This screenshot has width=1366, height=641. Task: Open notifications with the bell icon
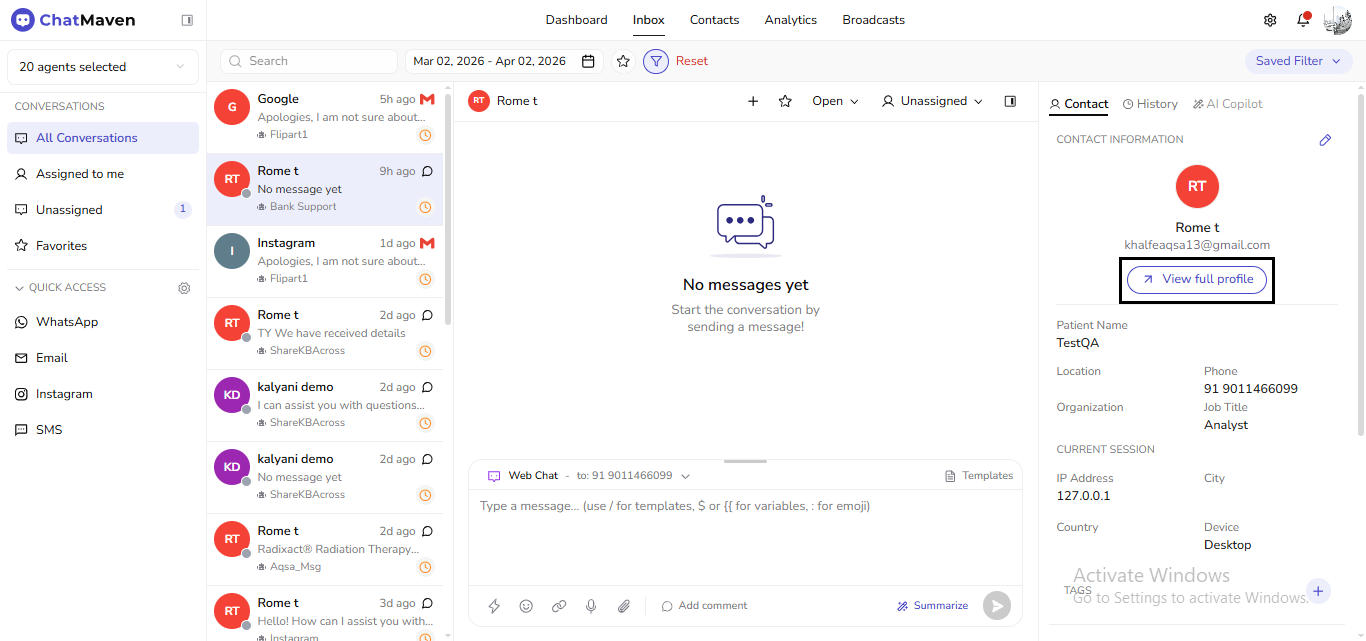[1302, 19]
